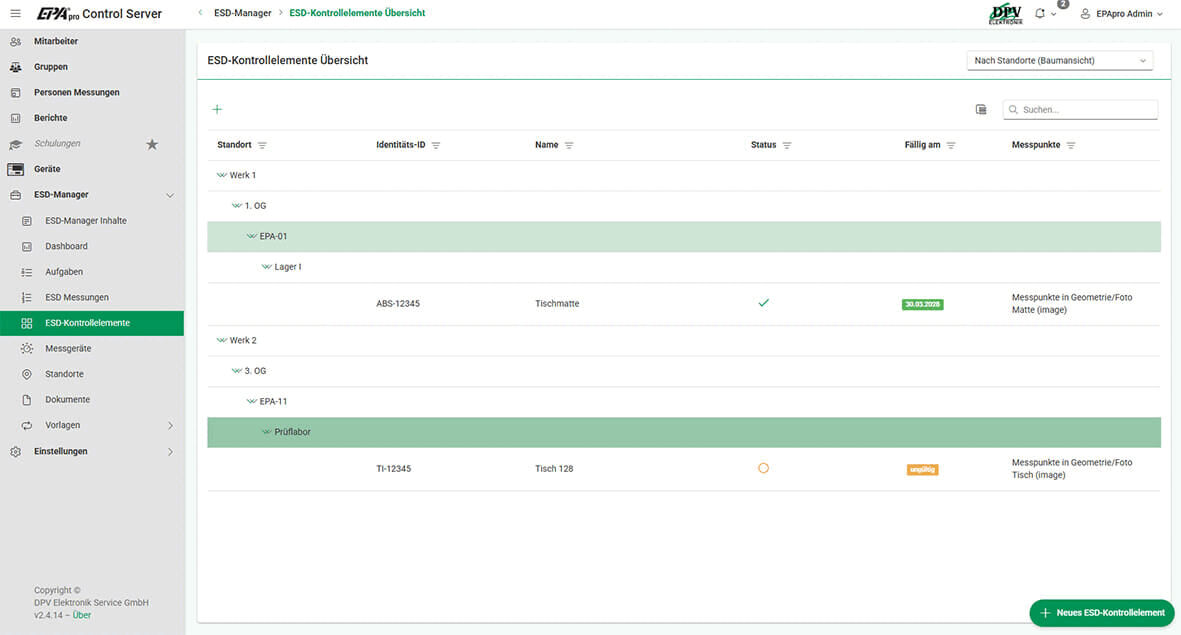Click the hamburger menu icon
This screenshot has width=1181, height=635.
point(15,13)
